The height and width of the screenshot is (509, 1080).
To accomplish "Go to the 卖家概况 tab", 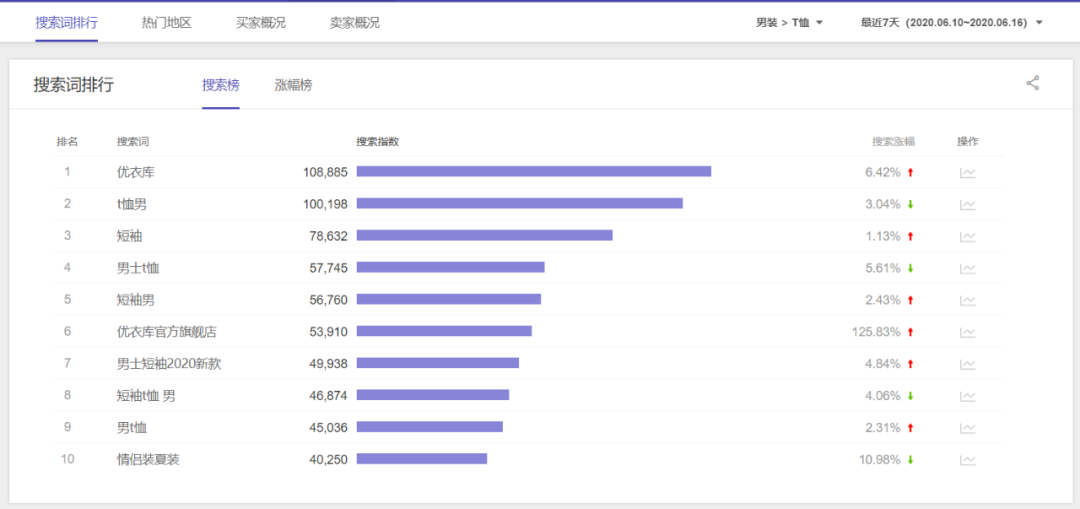I will pos(354,23).
